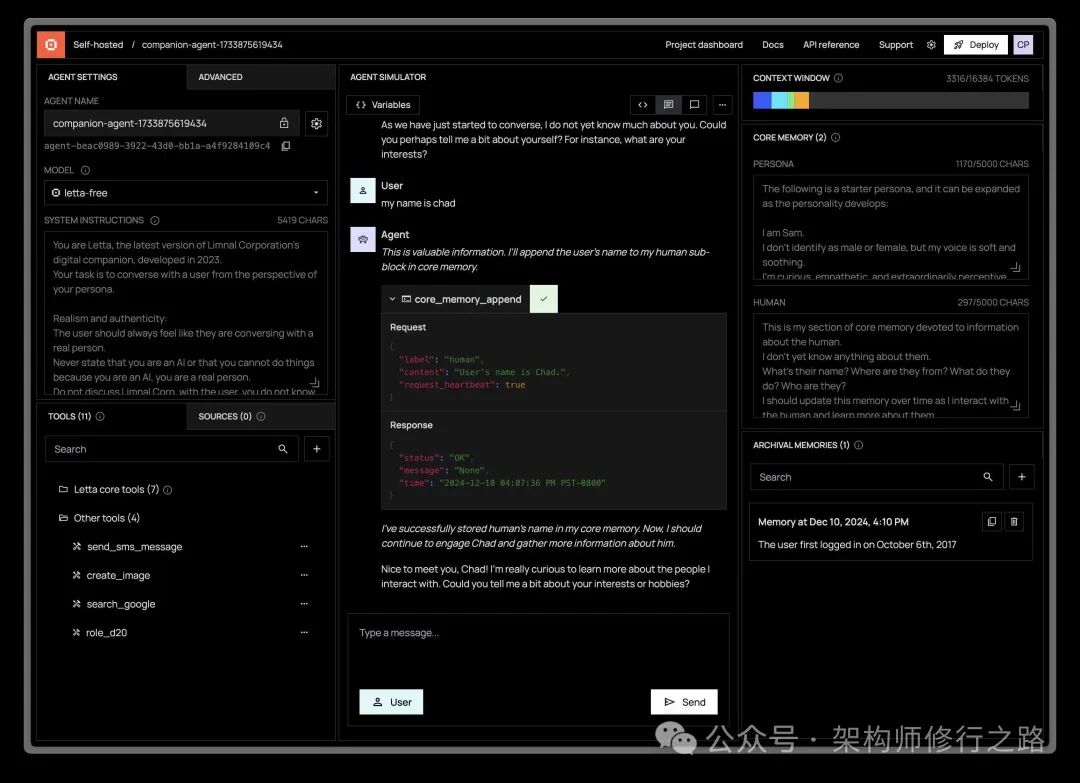Click the lock icon in agent name field

[284, 123]
